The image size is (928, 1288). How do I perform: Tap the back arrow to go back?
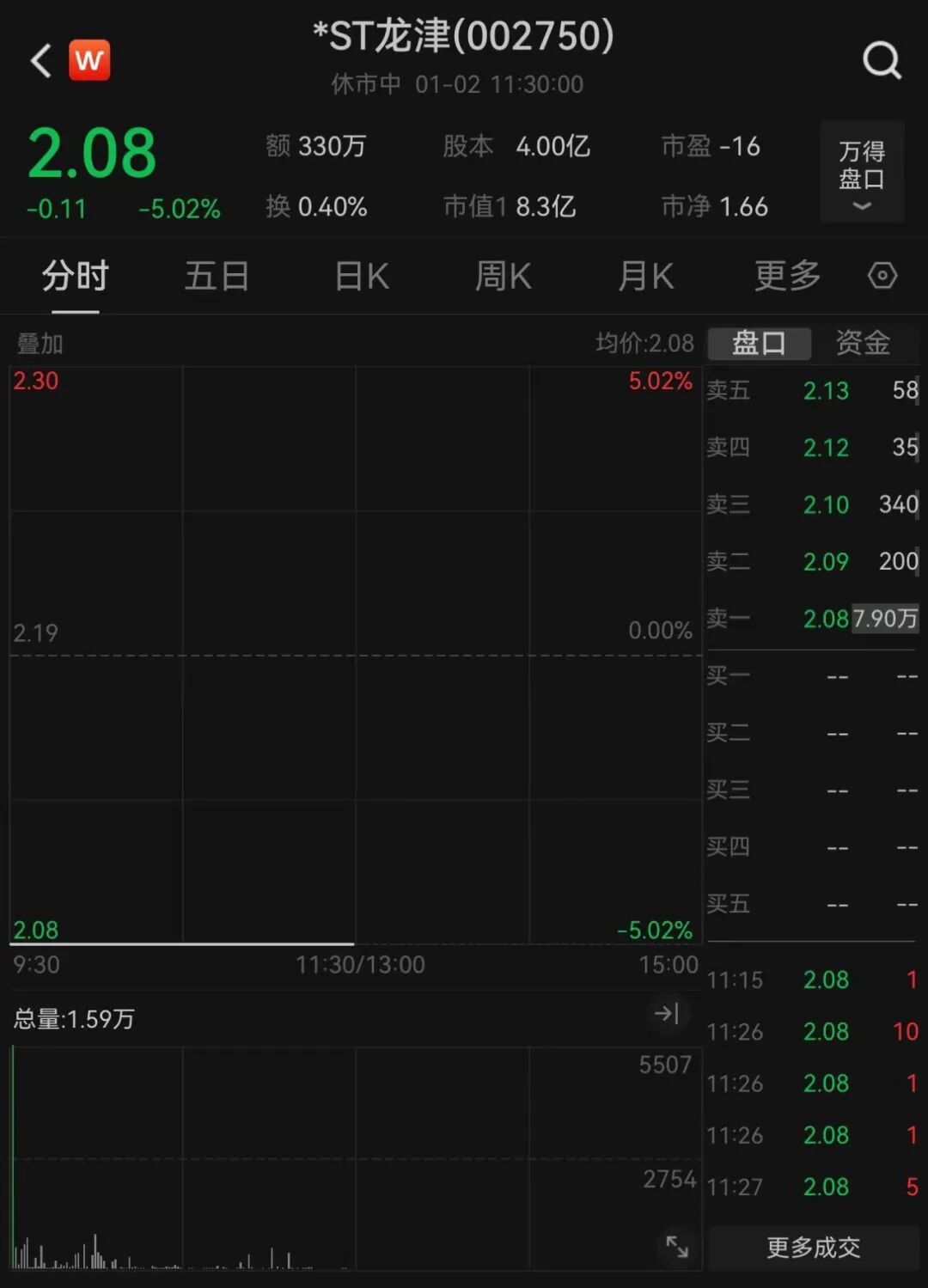(39, 60)
